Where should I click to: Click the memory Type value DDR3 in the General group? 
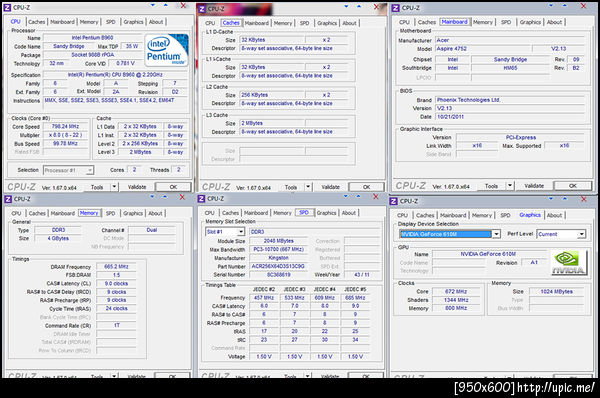pos(59,230)
